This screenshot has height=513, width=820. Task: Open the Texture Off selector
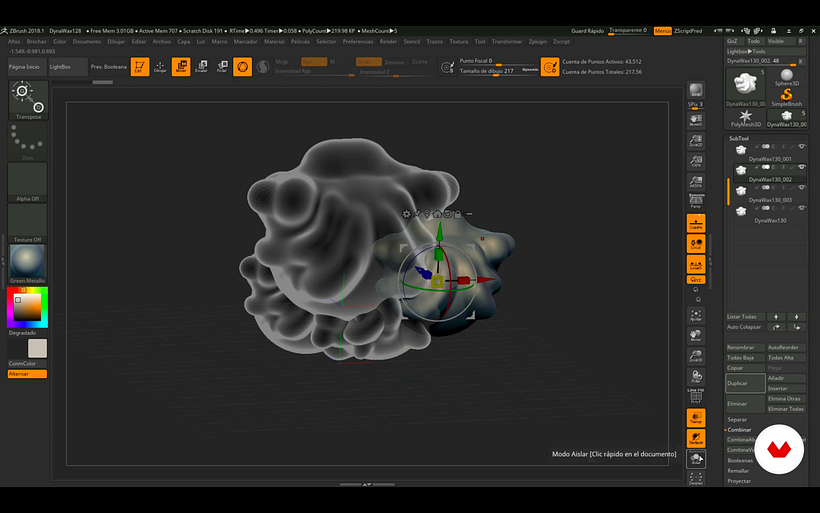pyautogui.click(x=28, y=223)
